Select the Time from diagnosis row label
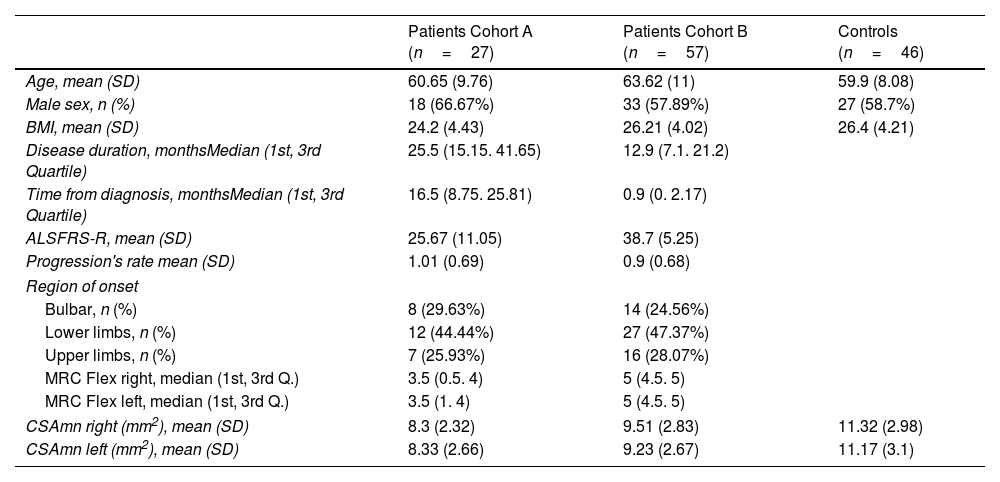Viewport: 1000px width, 482px height. pos(185,204)
